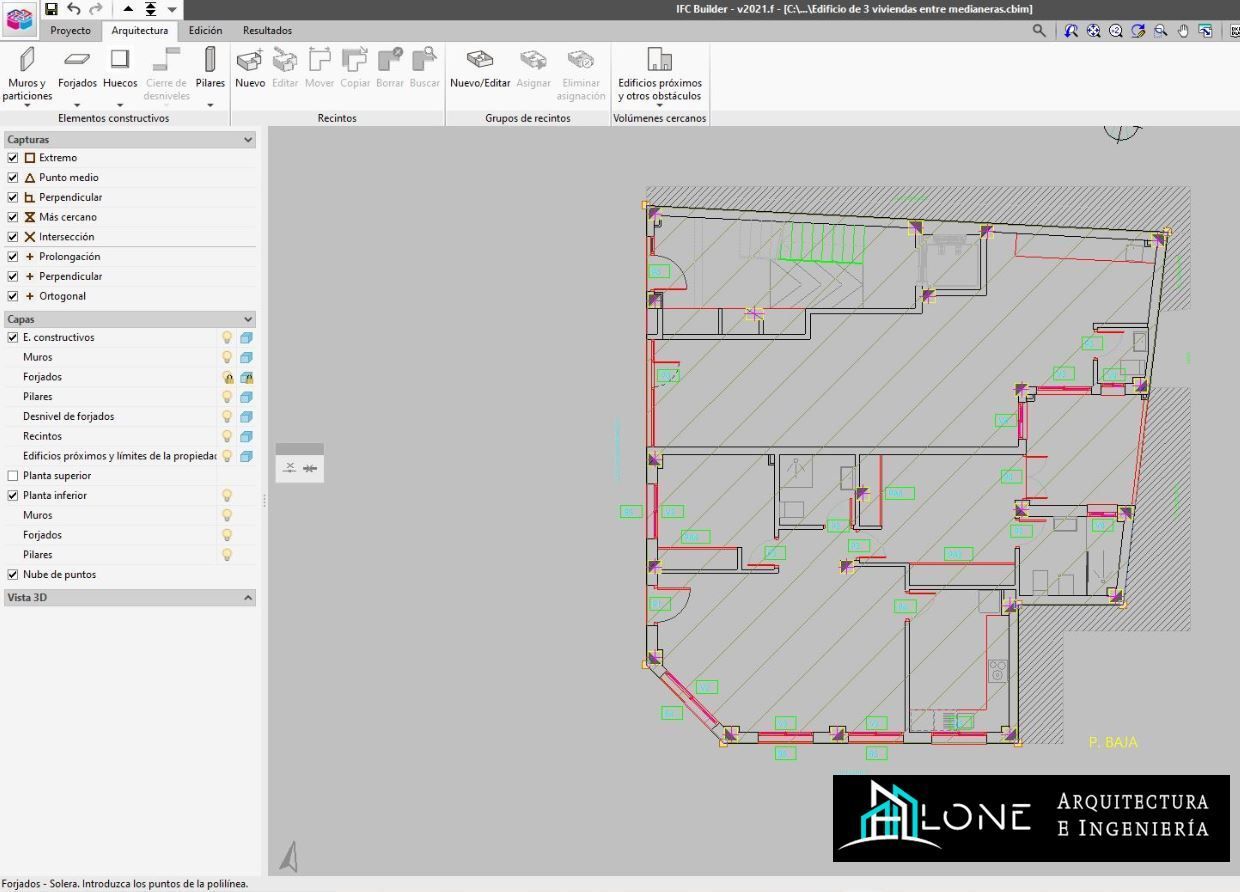The image size is (1240, 892).
Task: Toggle lightbulb visibility of upper Muros layer
Action: click(227, 357)
